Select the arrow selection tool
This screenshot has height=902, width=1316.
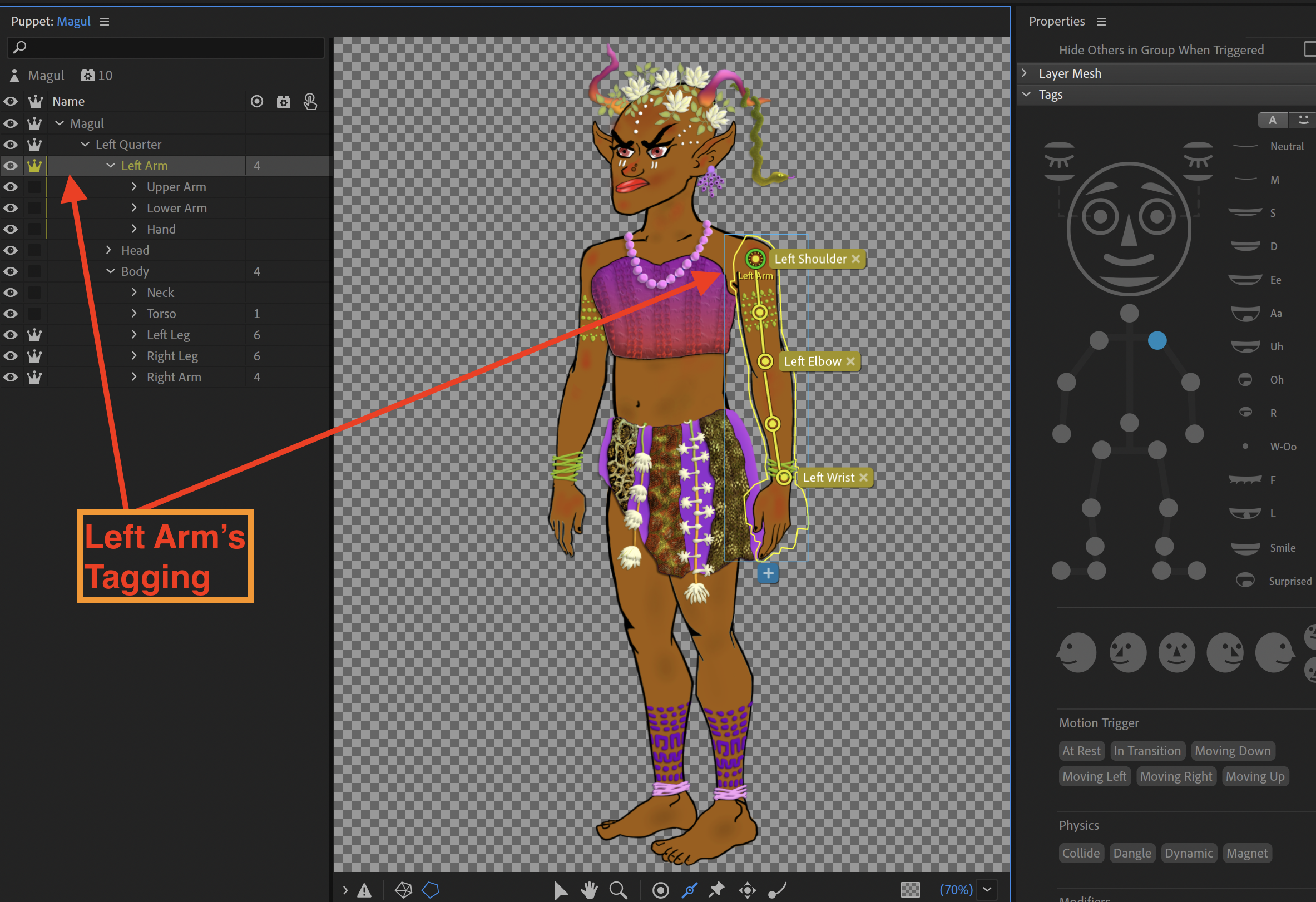pos(561,890)
